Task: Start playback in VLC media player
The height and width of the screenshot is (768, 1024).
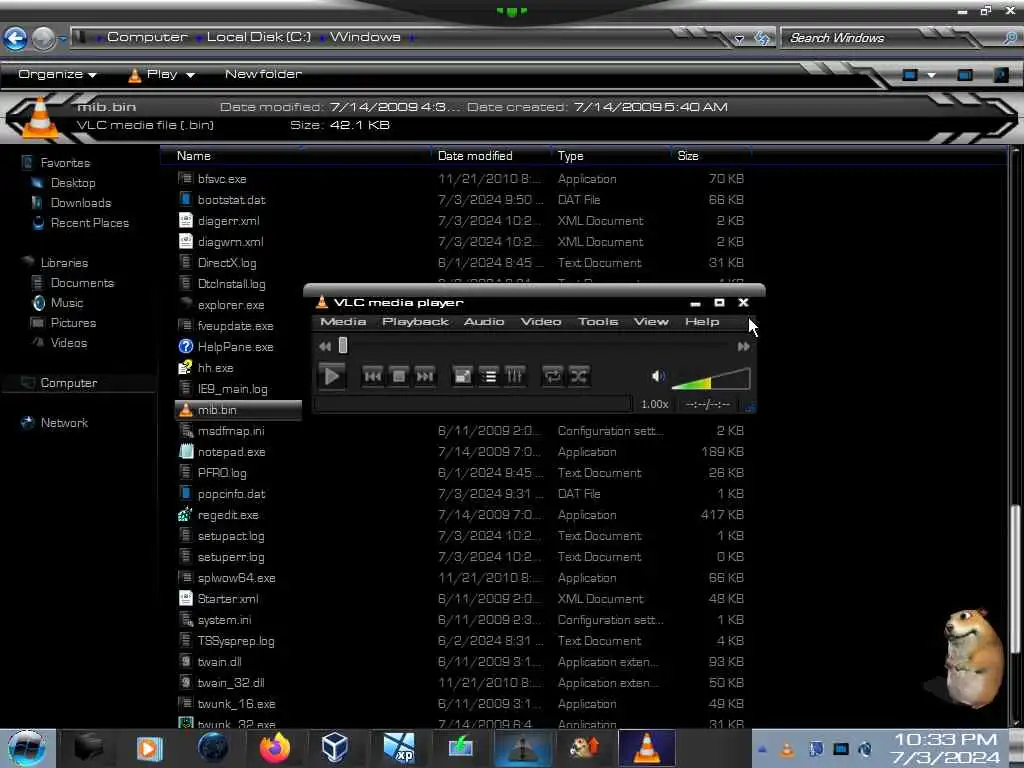Action: [x=332, y=376]
